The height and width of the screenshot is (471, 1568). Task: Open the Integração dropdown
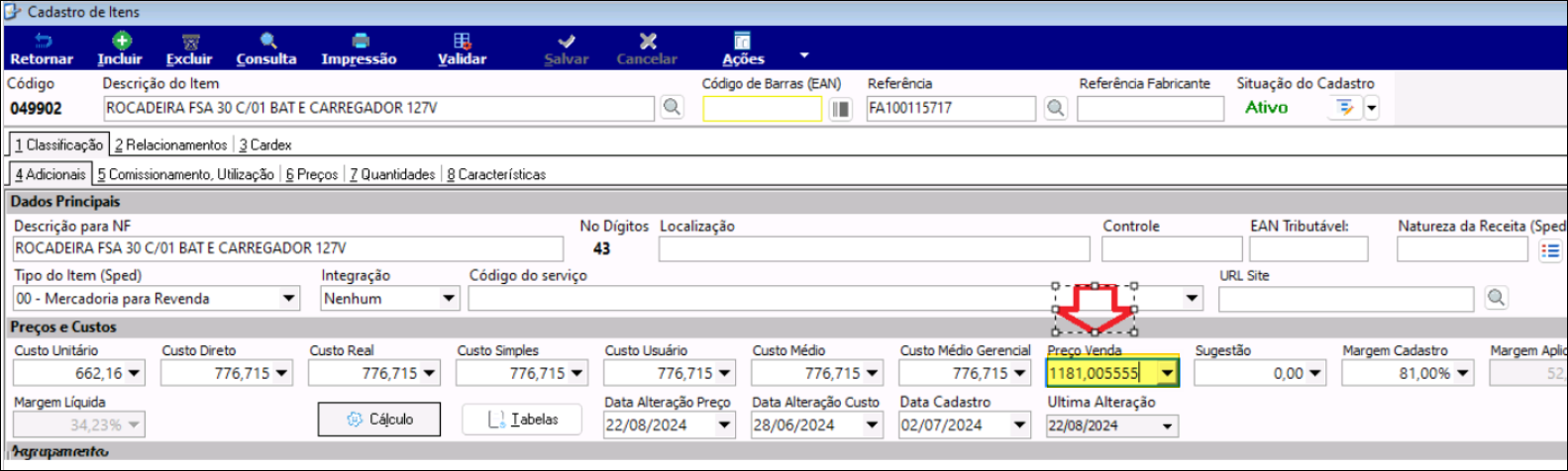449,298
